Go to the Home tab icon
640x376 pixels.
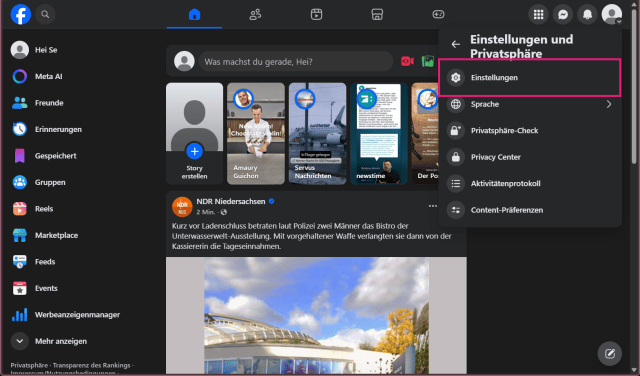click(x=194, y=15)
